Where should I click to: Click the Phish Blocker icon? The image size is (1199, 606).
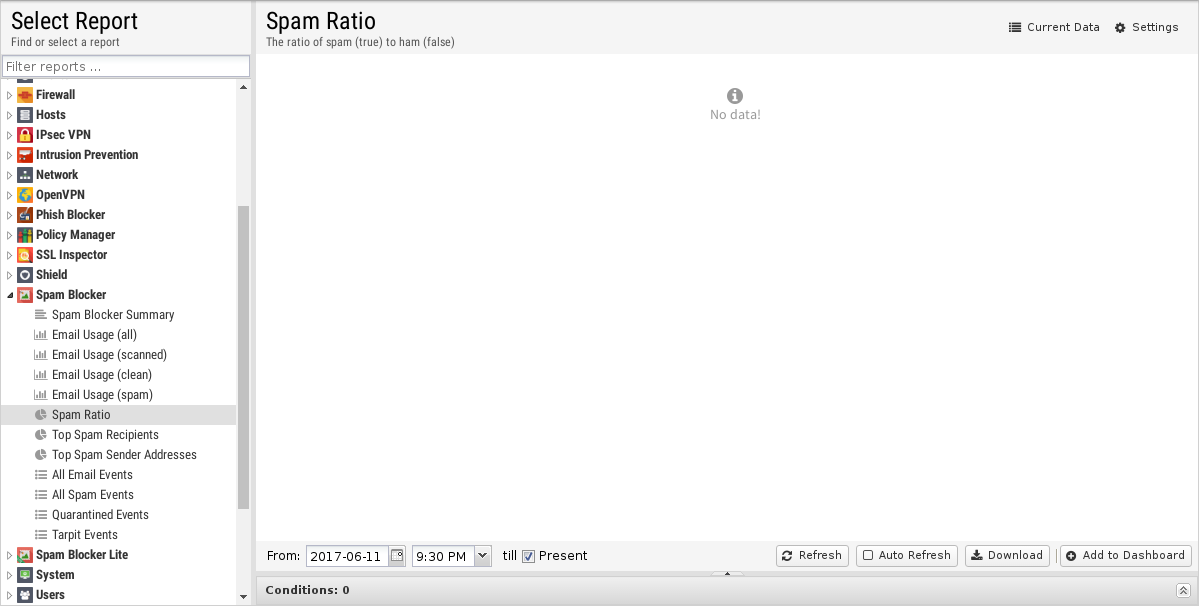click(x=24, y=215)
